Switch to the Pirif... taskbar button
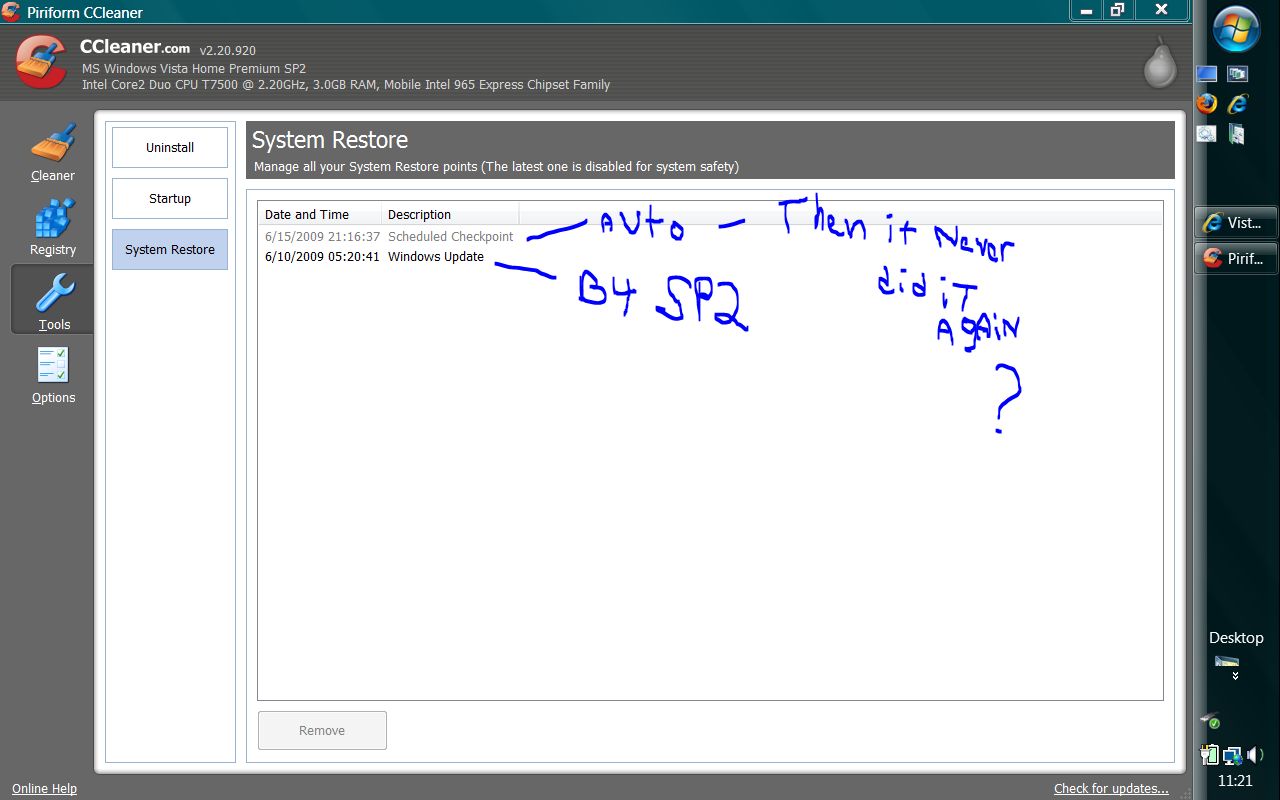Screen dimensions: 1280x800 coord(1236,258)
